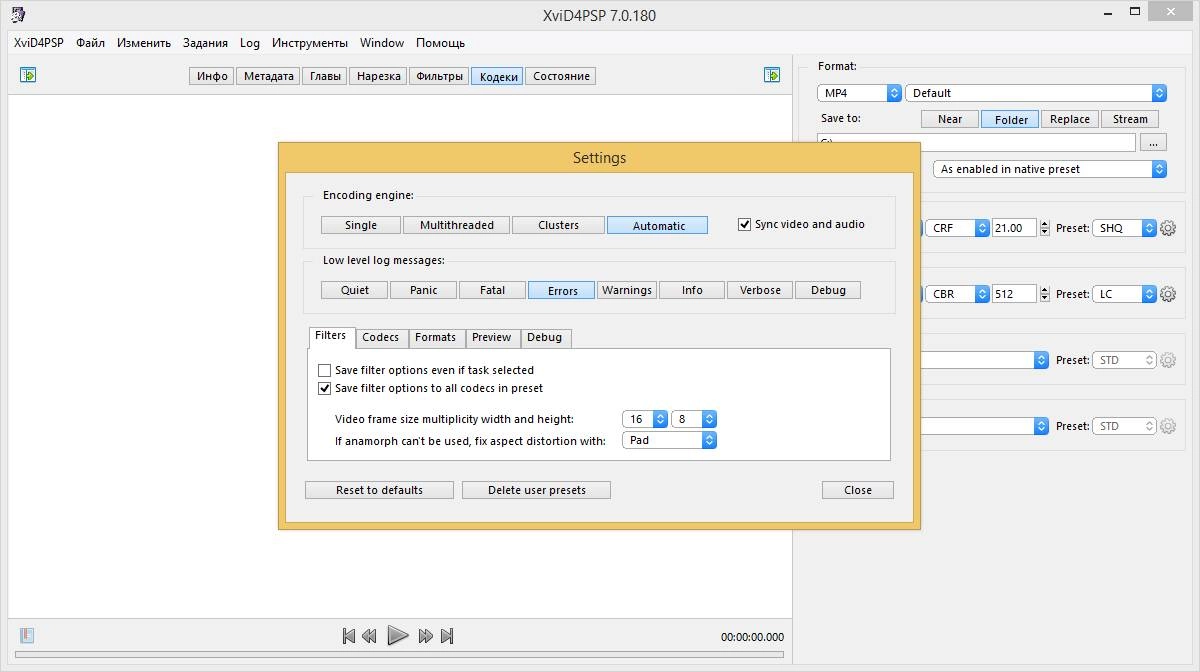Click the browse button for the save path

[1152, 143]
